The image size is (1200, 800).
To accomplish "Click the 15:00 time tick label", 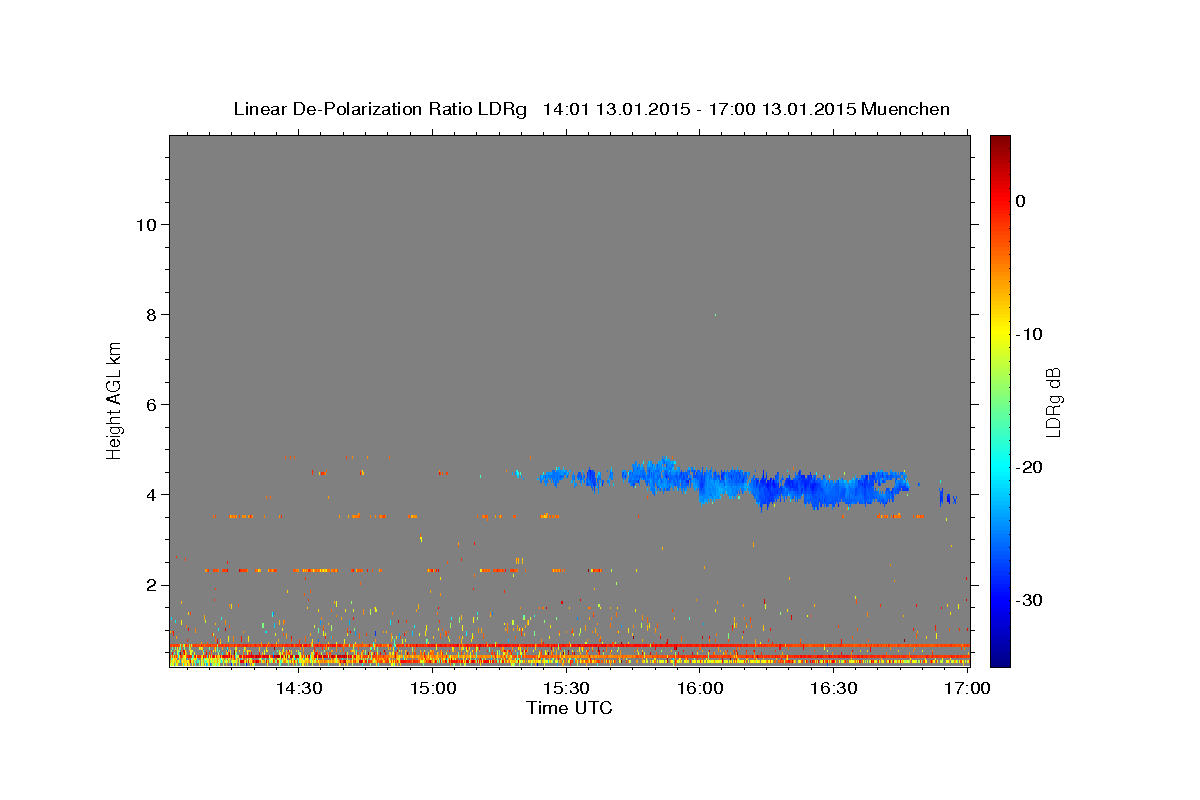I will (433, 689).
